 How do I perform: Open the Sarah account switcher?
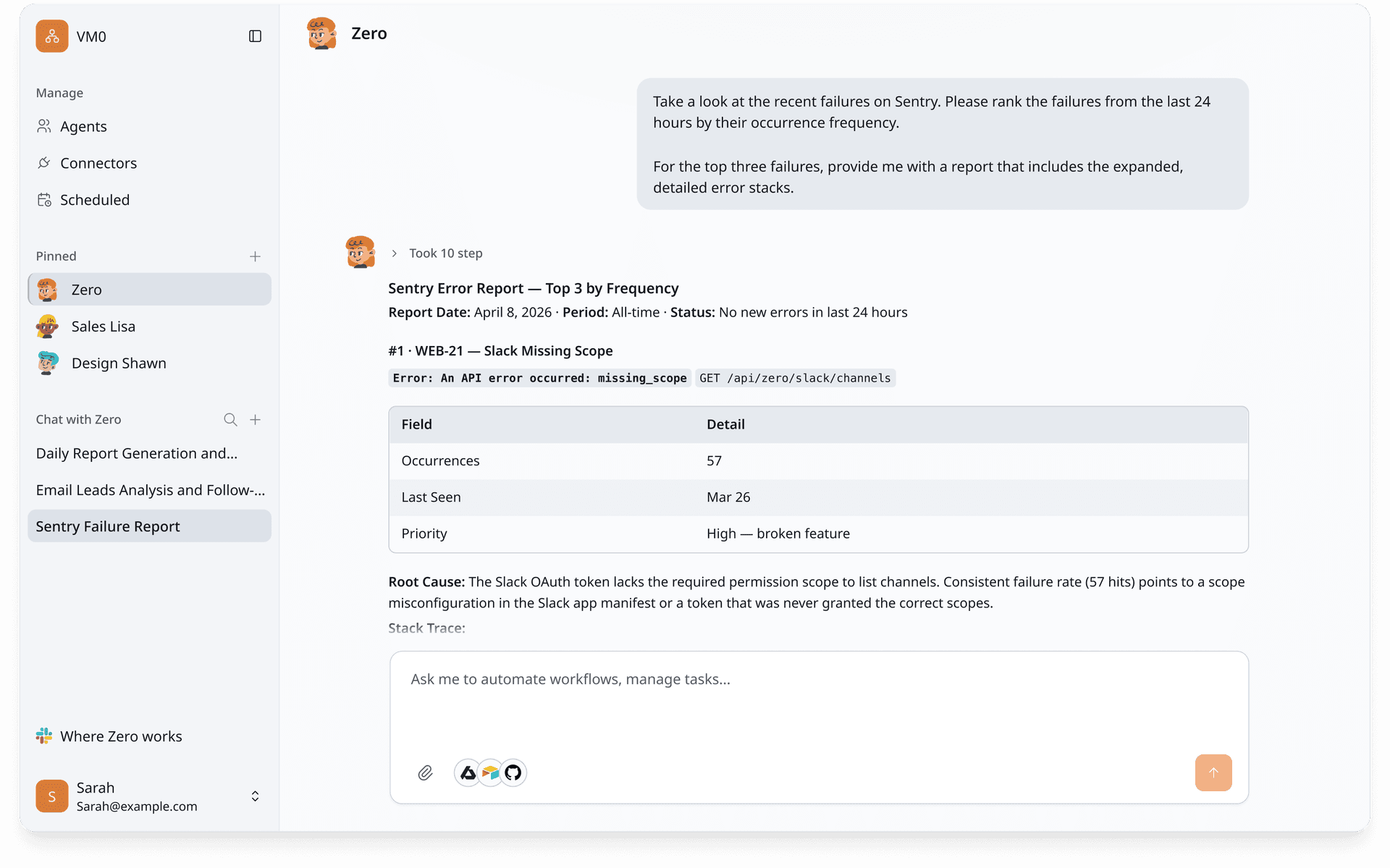click(x=255, y=796)
